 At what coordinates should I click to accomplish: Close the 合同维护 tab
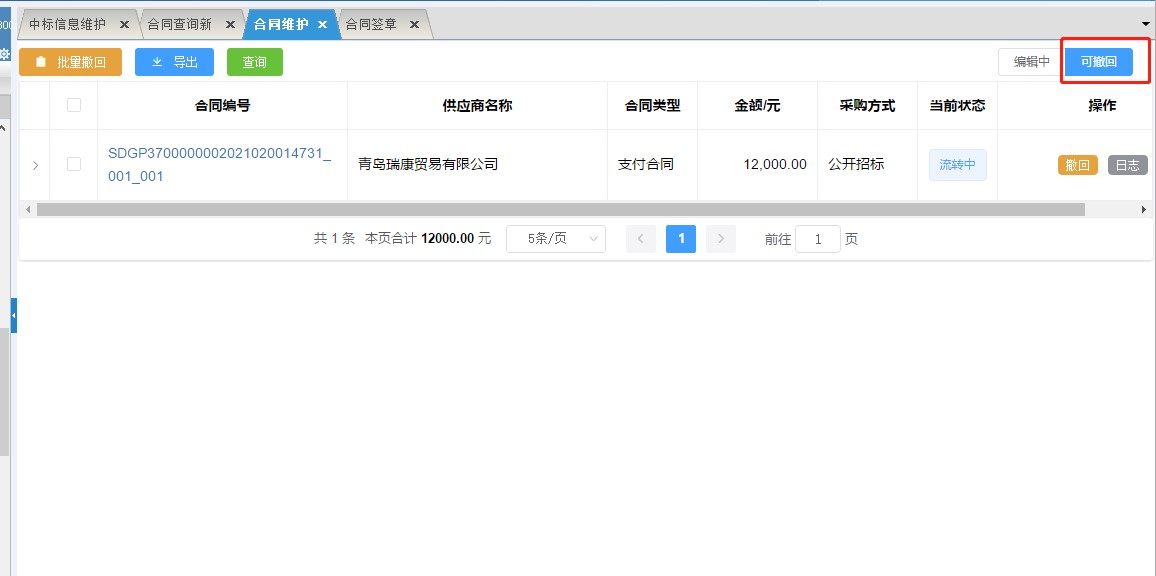tap(322, 24)
